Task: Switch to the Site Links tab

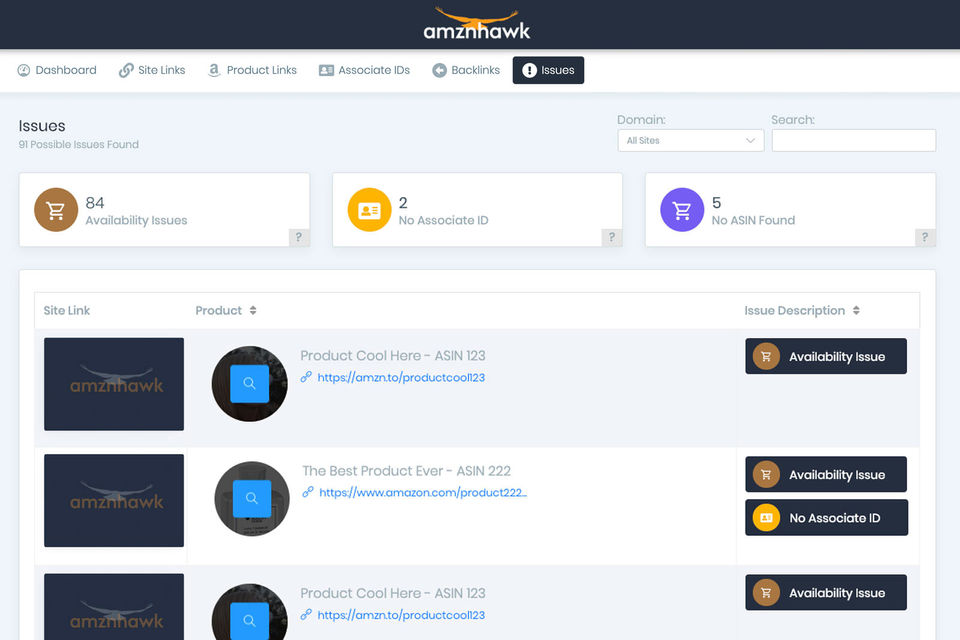Action: [152, 70]
